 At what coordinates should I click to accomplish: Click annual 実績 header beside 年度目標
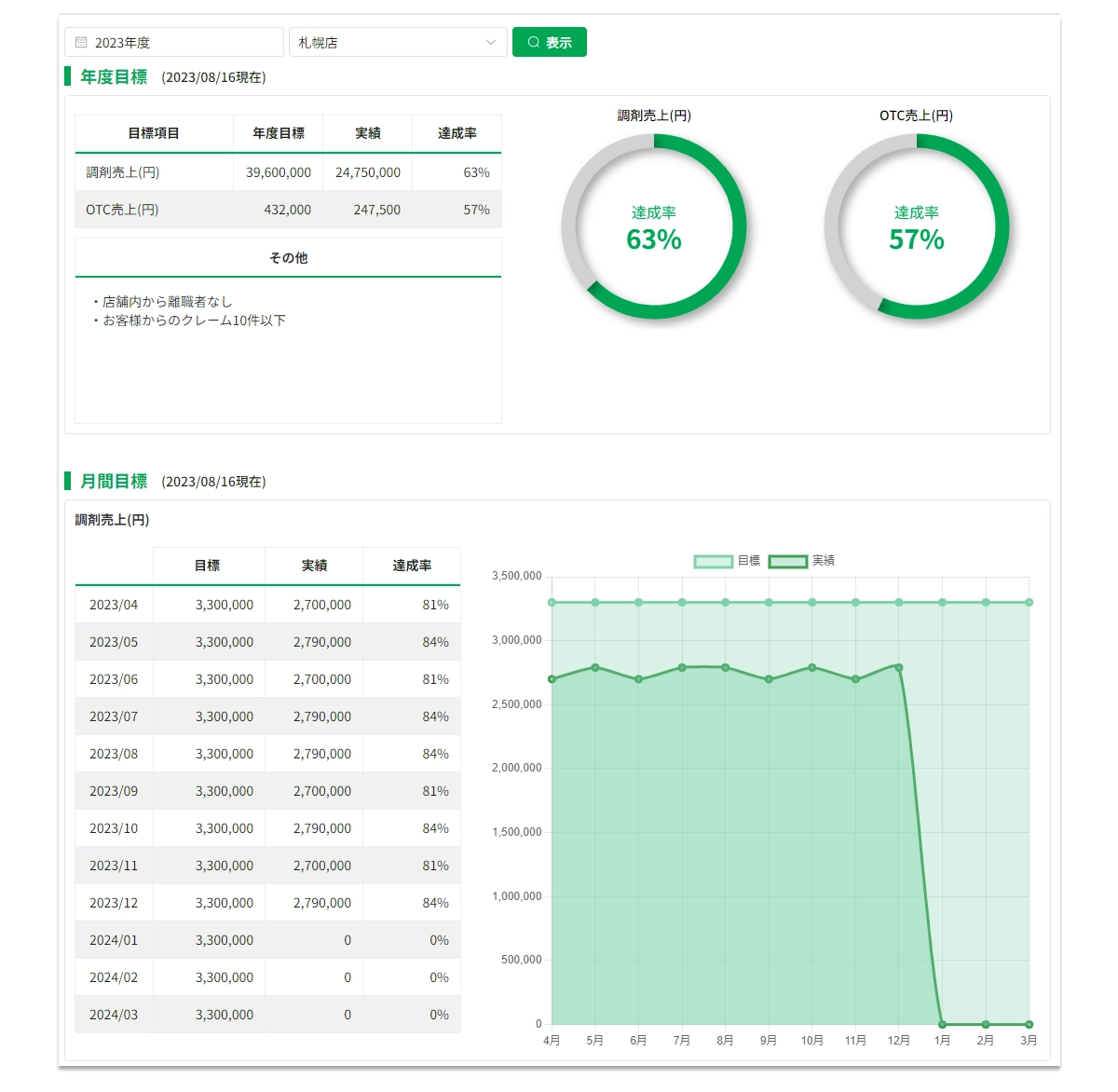[368, 133]
